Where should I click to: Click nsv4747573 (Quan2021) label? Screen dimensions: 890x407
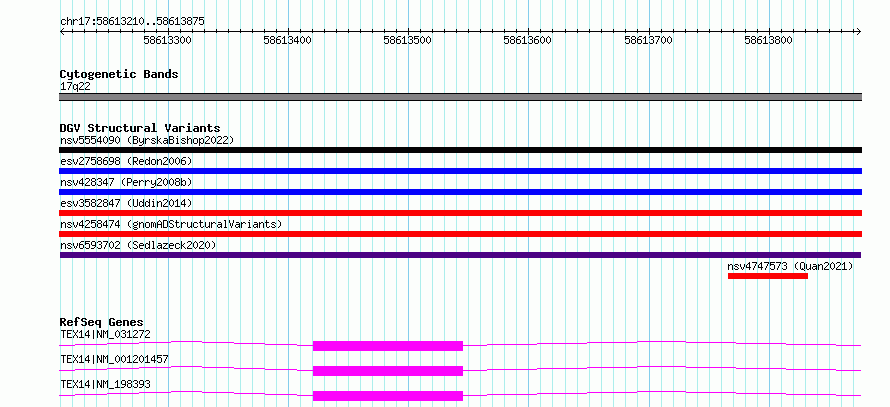click(790, 266)
